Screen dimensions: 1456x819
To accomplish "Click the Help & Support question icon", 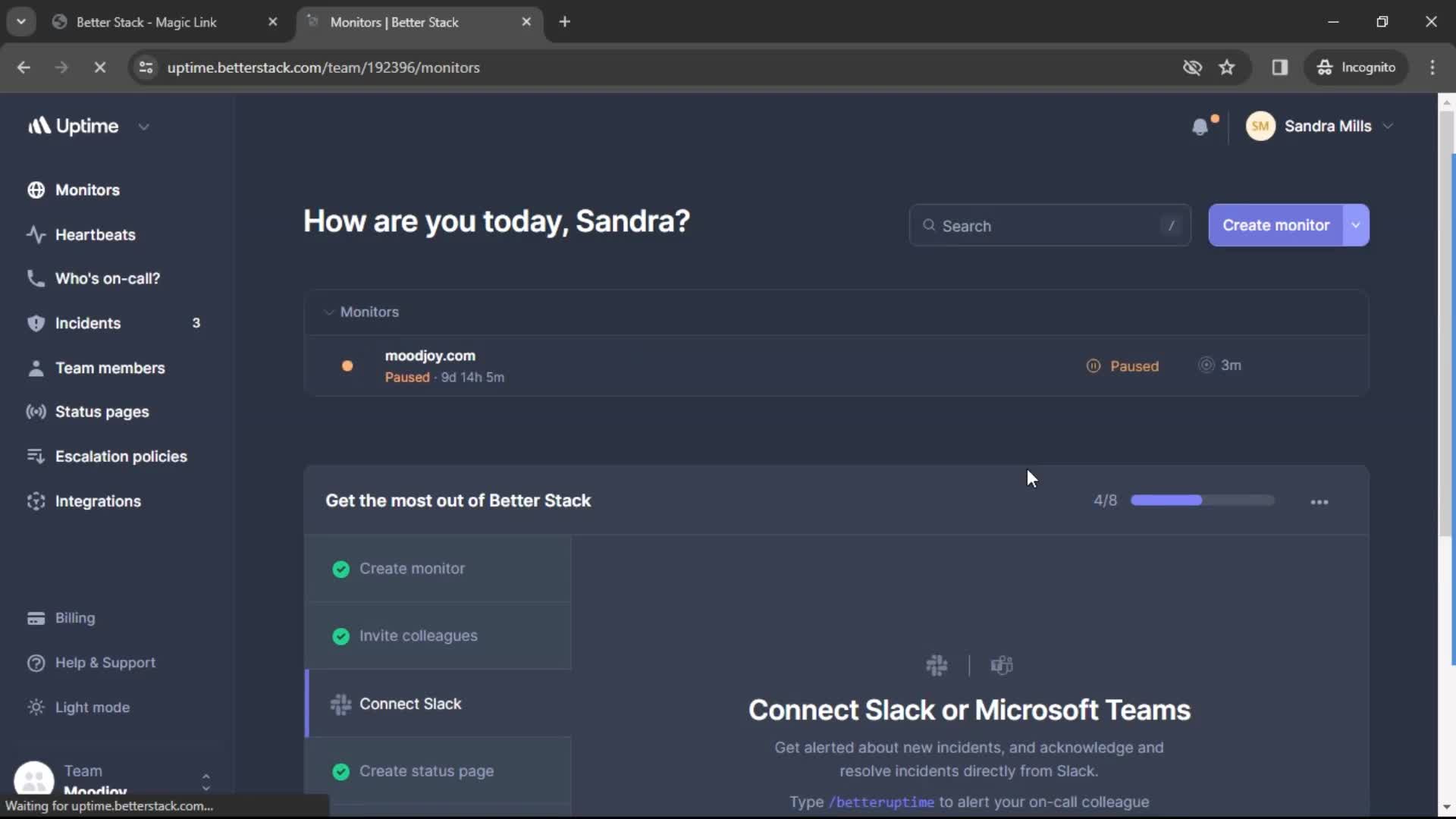I will coord(36,664).
